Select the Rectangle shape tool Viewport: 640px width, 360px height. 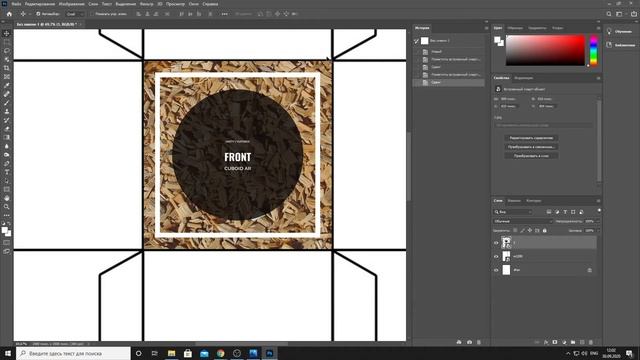coord(7,189)
